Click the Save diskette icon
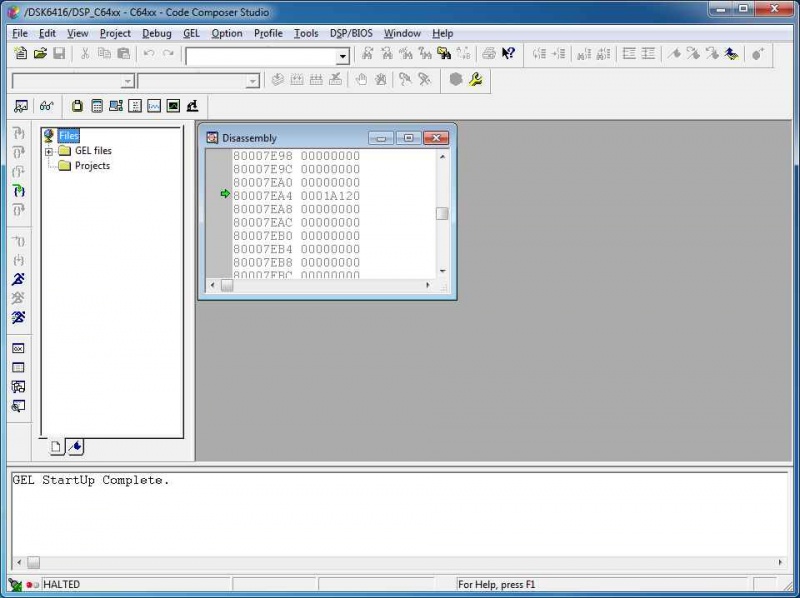This screenshot has height=598, width=800. point(59,54)
